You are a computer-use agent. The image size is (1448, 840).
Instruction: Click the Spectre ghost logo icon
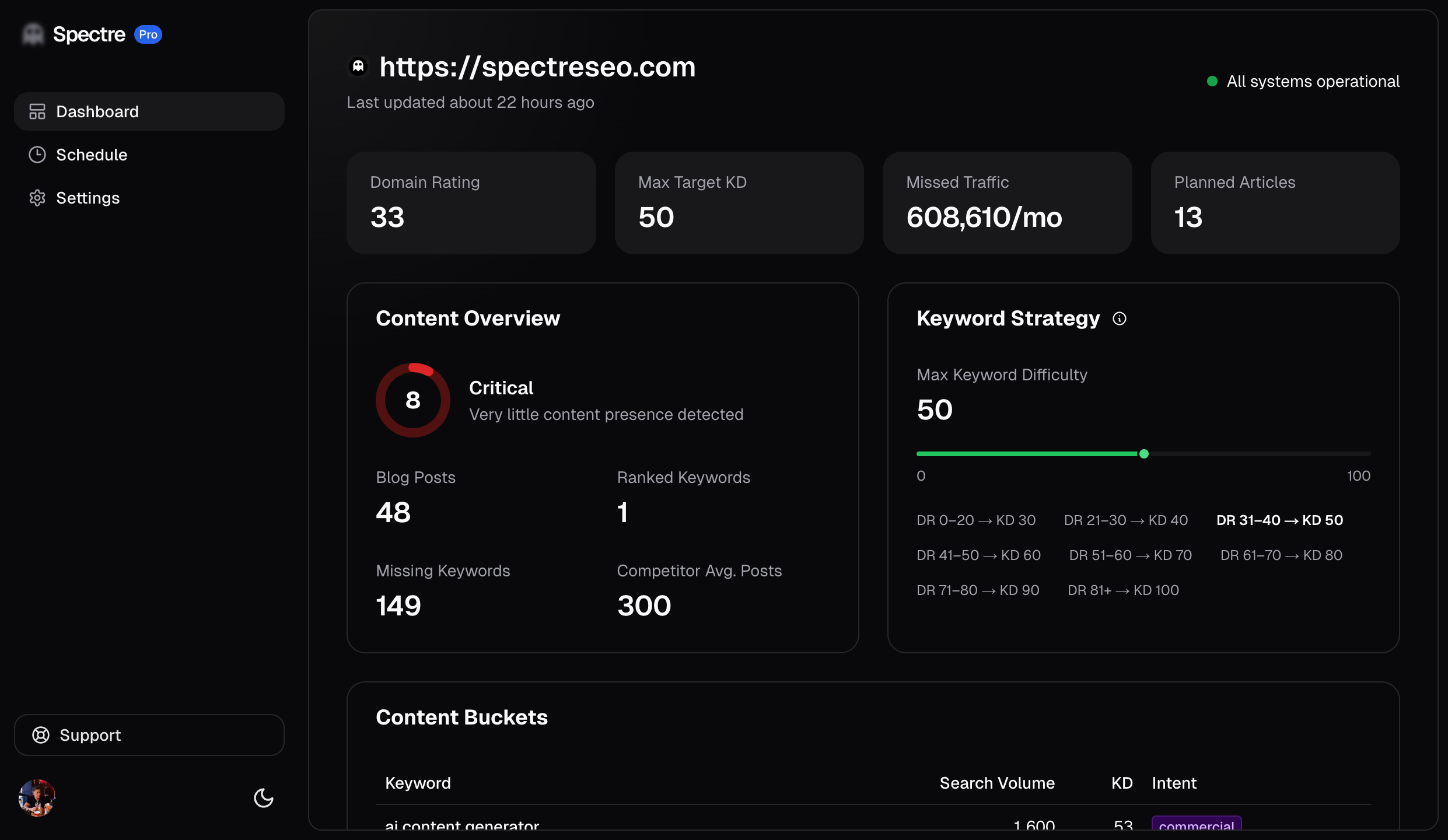coord(33,34)
